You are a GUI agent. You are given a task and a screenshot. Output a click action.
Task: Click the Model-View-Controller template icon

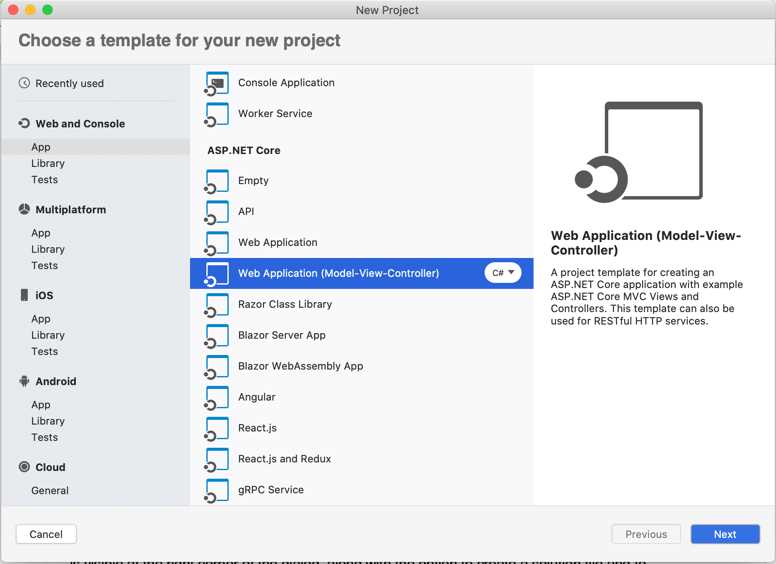(x=217, y=274)
